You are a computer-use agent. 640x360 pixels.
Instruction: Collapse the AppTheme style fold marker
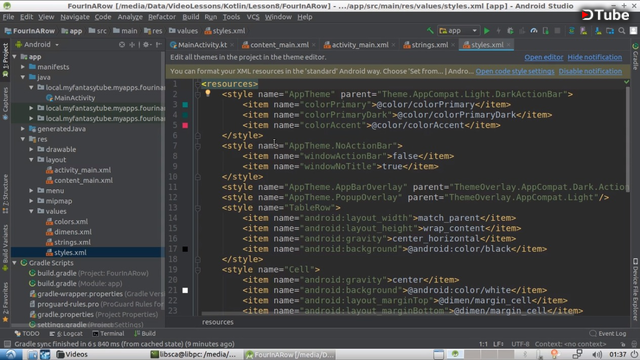[x=198, y=94]
